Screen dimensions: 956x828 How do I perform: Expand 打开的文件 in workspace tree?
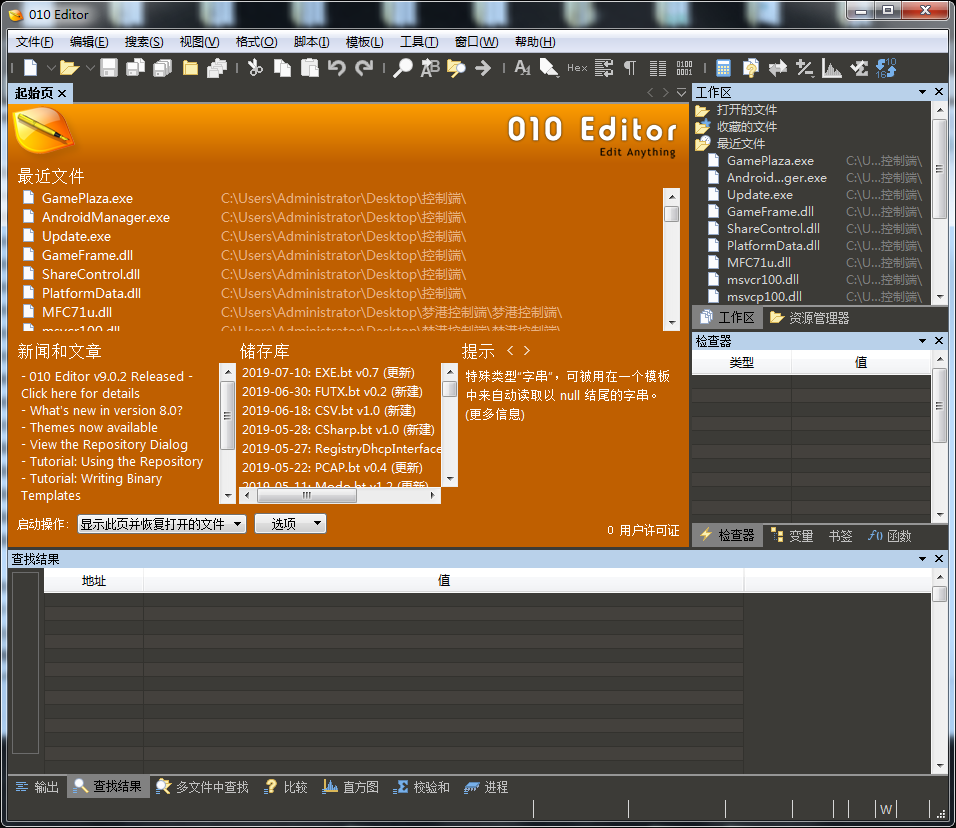746,110
